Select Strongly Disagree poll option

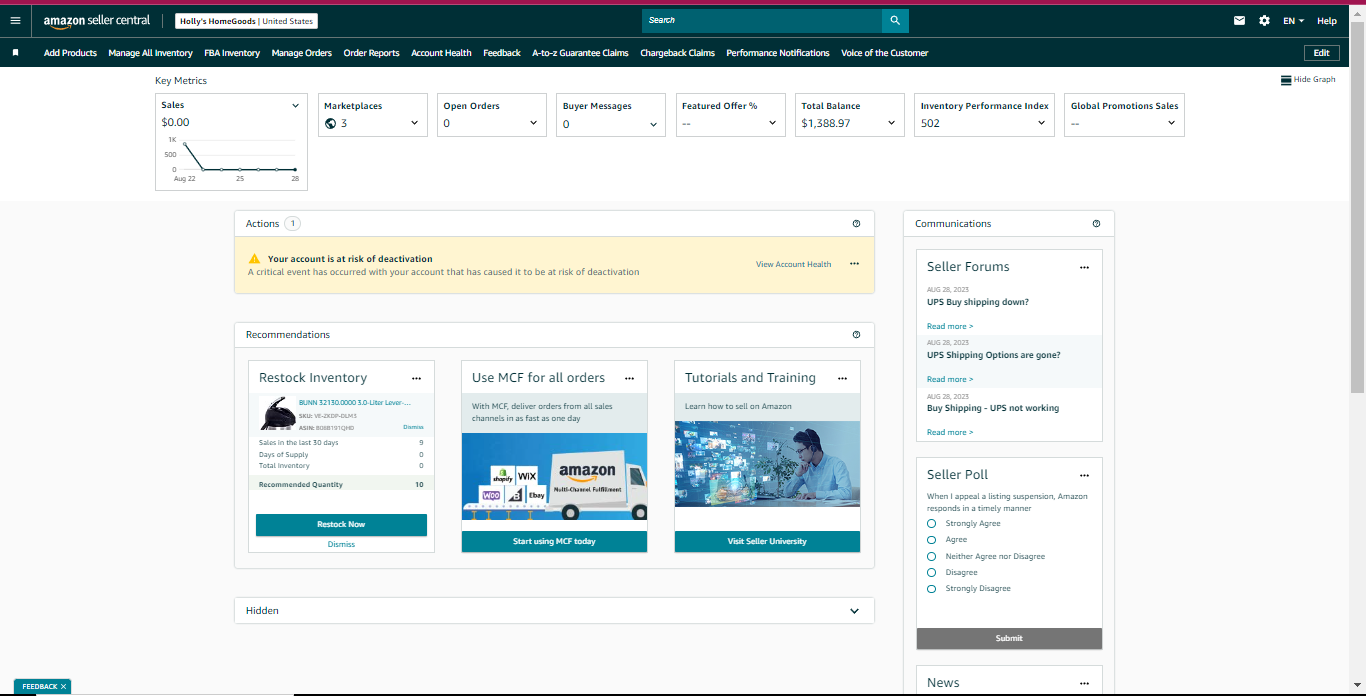[x=931, y=588]
